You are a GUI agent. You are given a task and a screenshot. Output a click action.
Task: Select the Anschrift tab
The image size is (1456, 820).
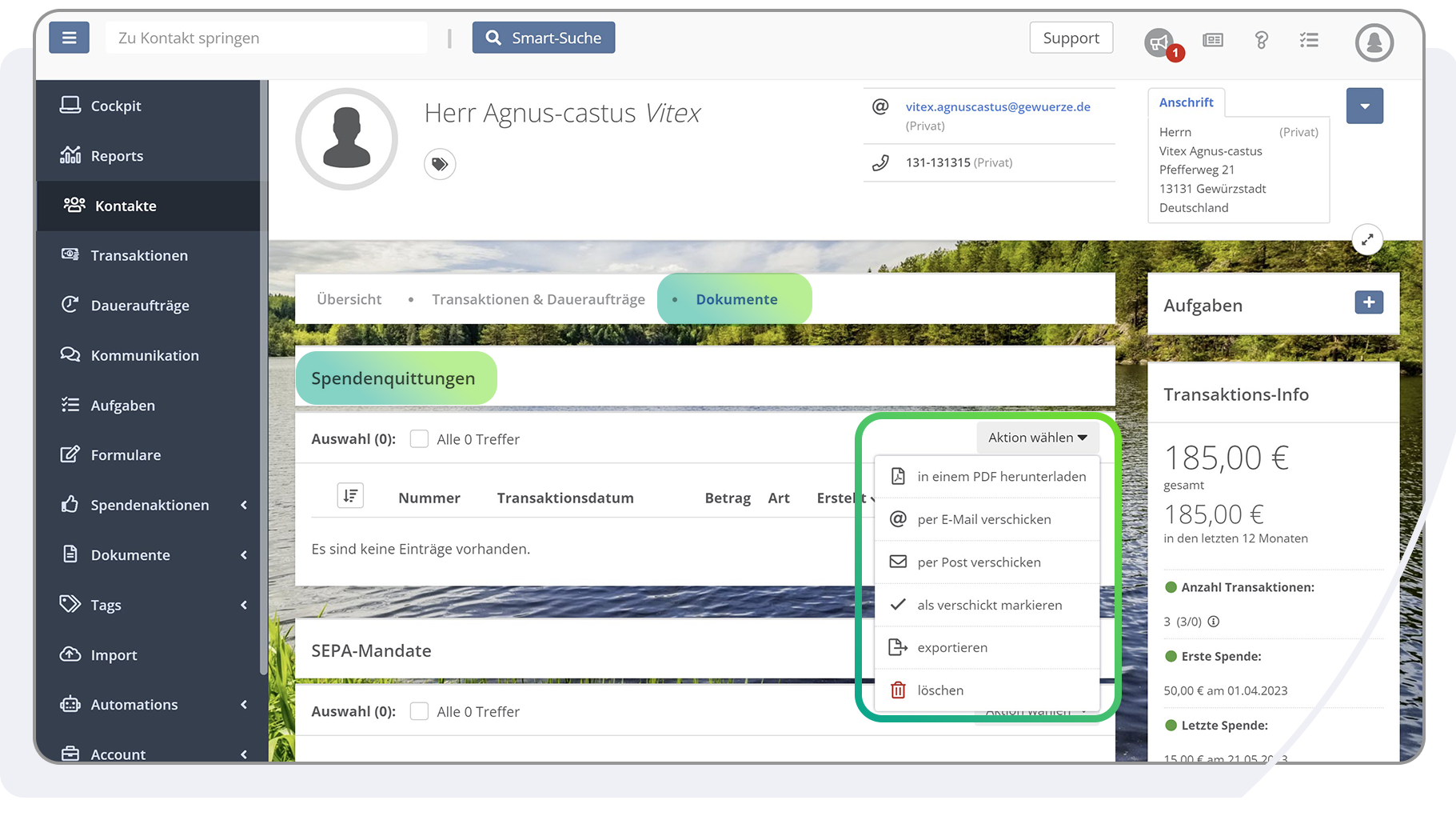[1187, 102]
